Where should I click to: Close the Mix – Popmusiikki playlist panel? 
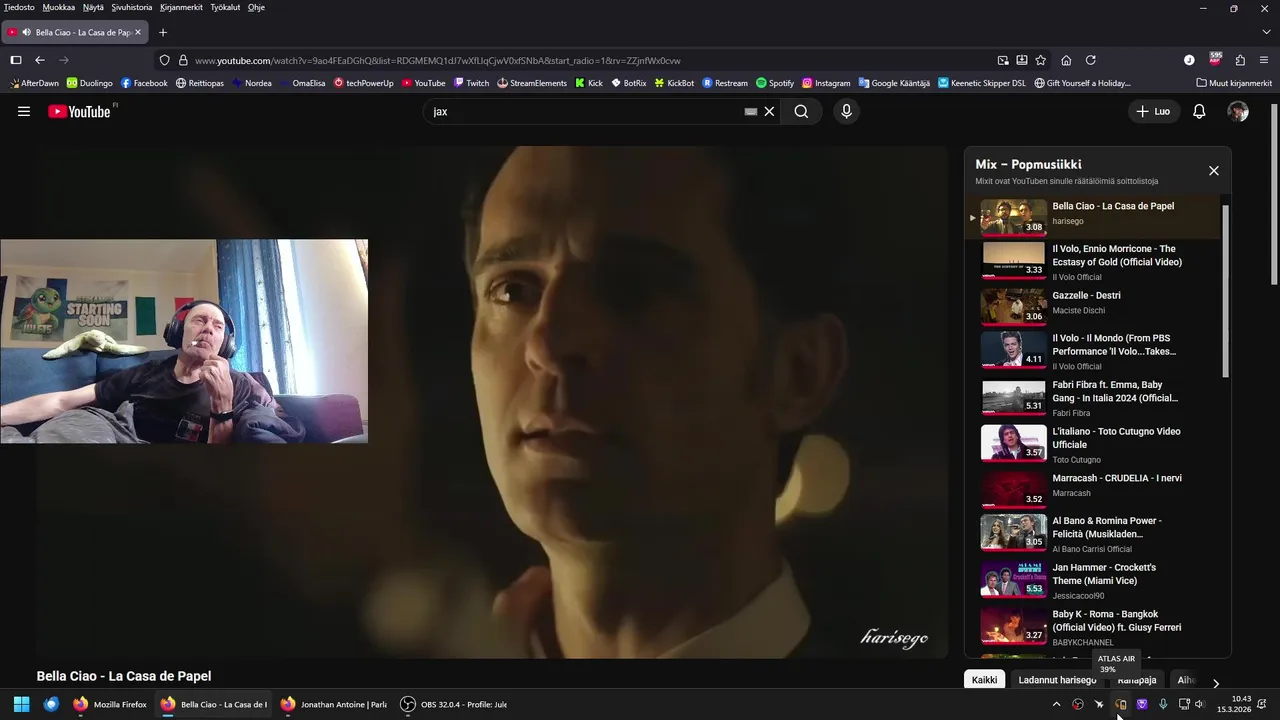1214,171
